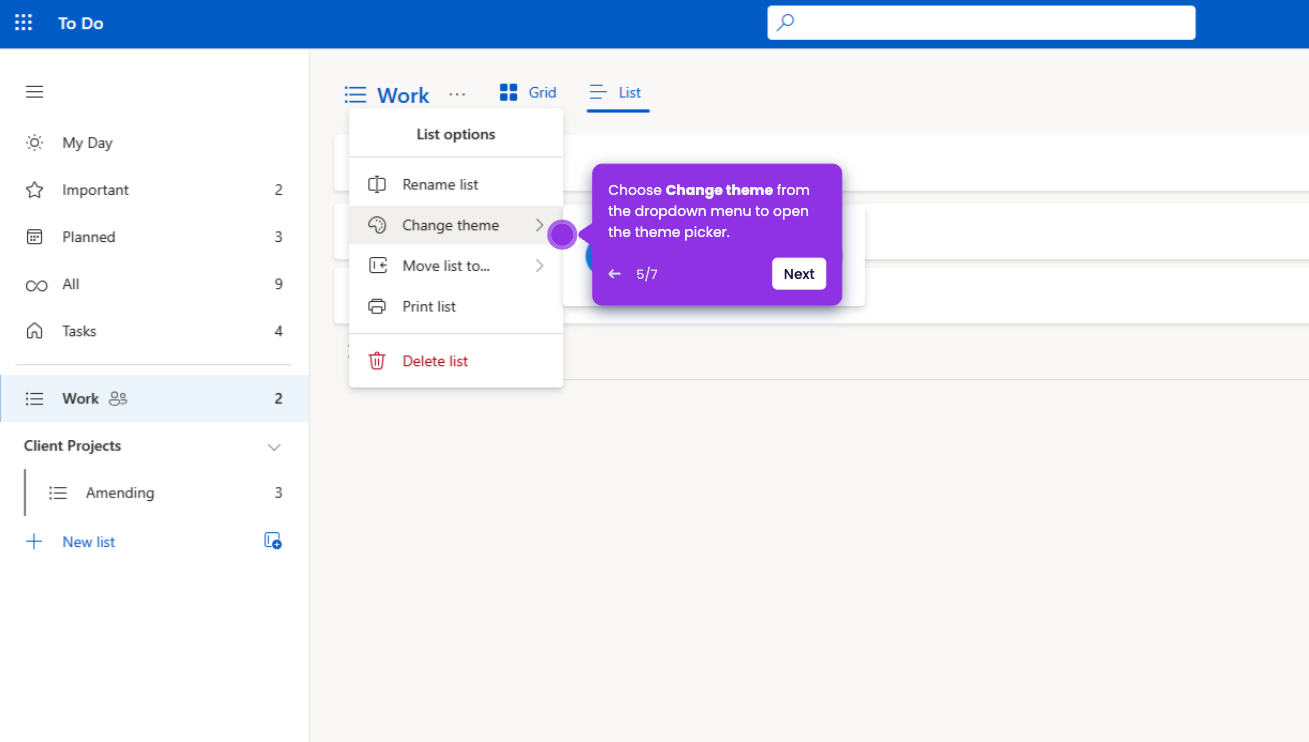Click the All infinity icon
This screenshot has height=742, width=1309.
click(x=36, y=285)
